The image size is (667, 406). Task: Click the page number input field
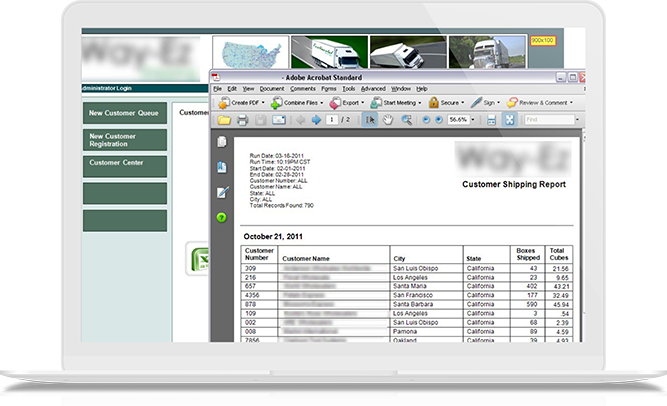332,120
